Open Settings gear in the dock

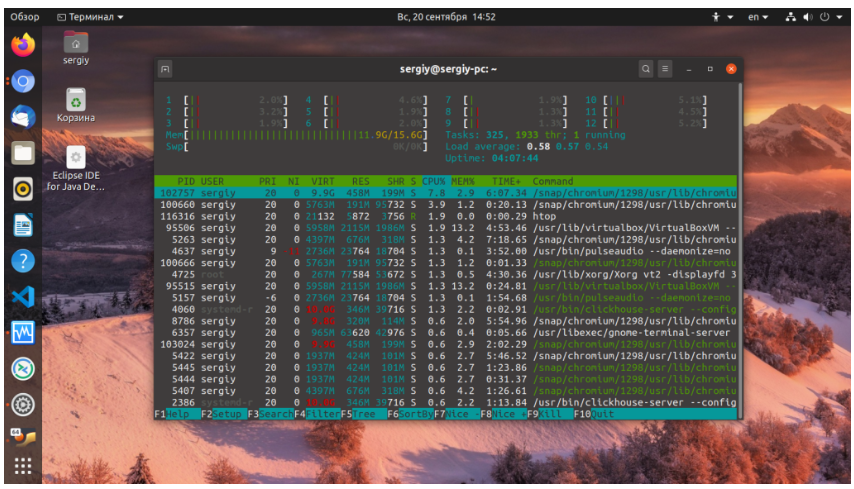23,405
